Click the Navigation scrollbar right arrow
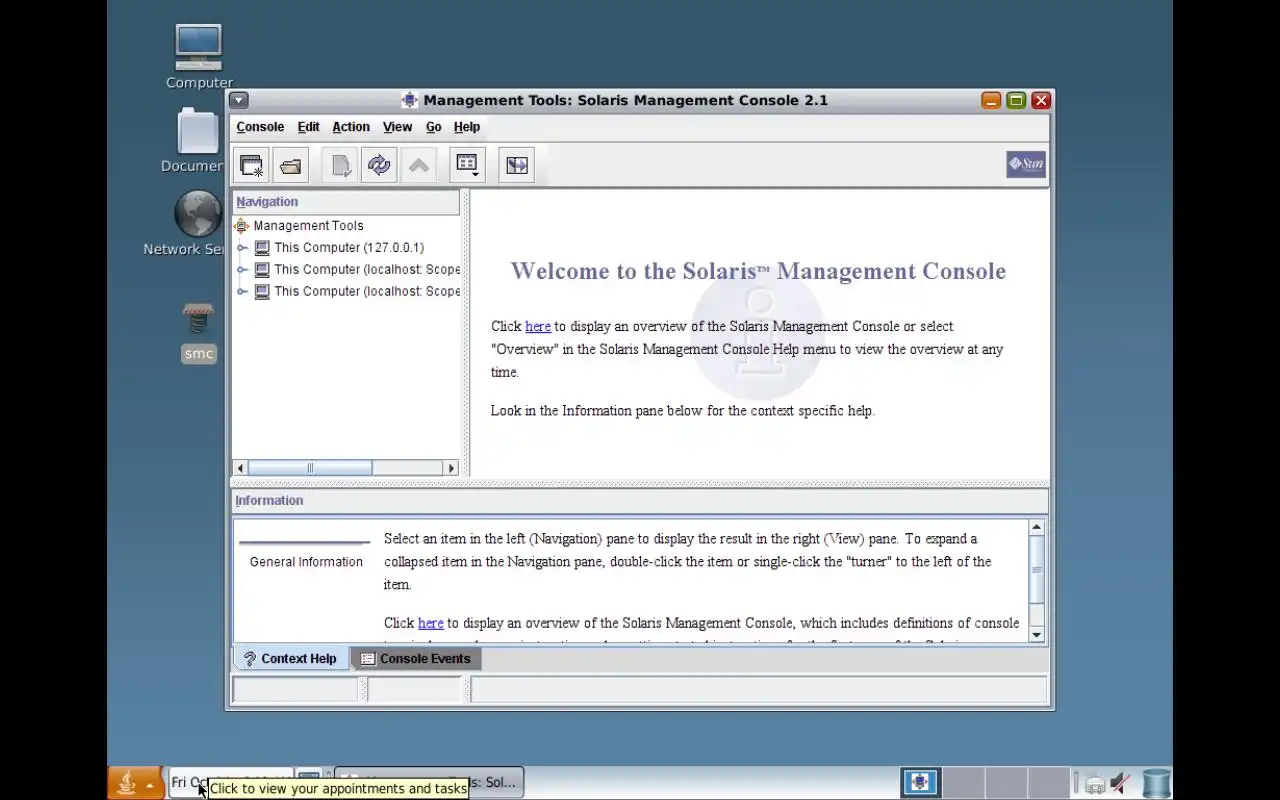Screen dimensions: 1280x800 click(451, 468)
